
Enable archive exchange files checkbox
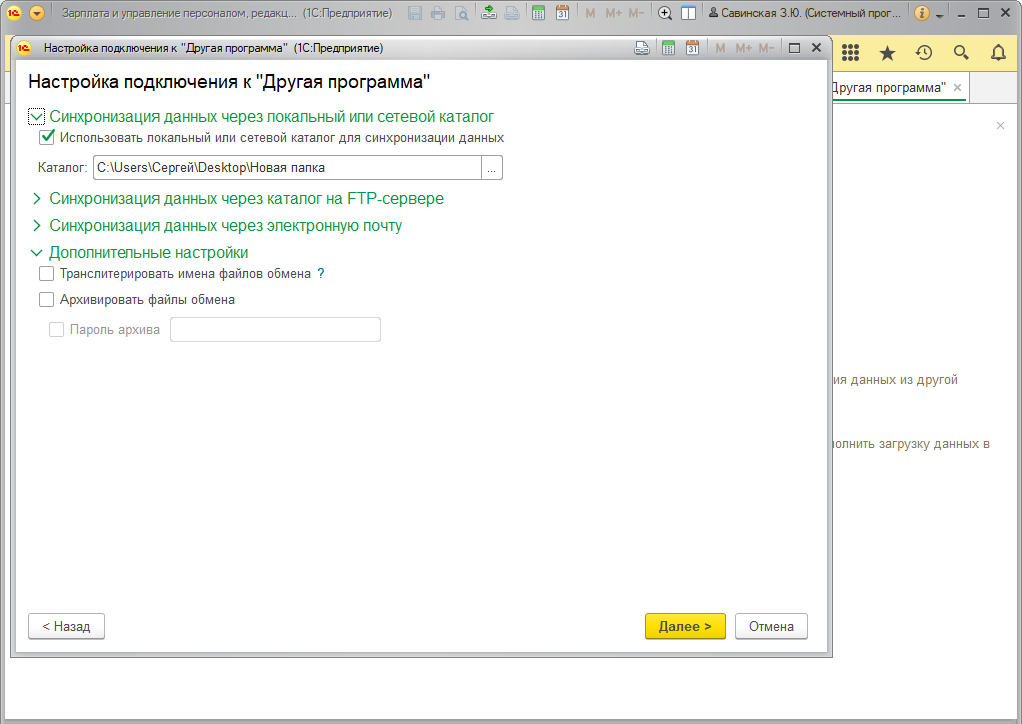coord(46,299)
